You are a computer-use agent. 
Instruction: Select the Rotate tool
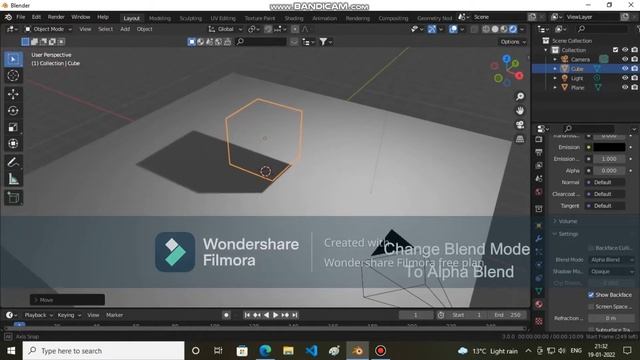click(13, 111)
